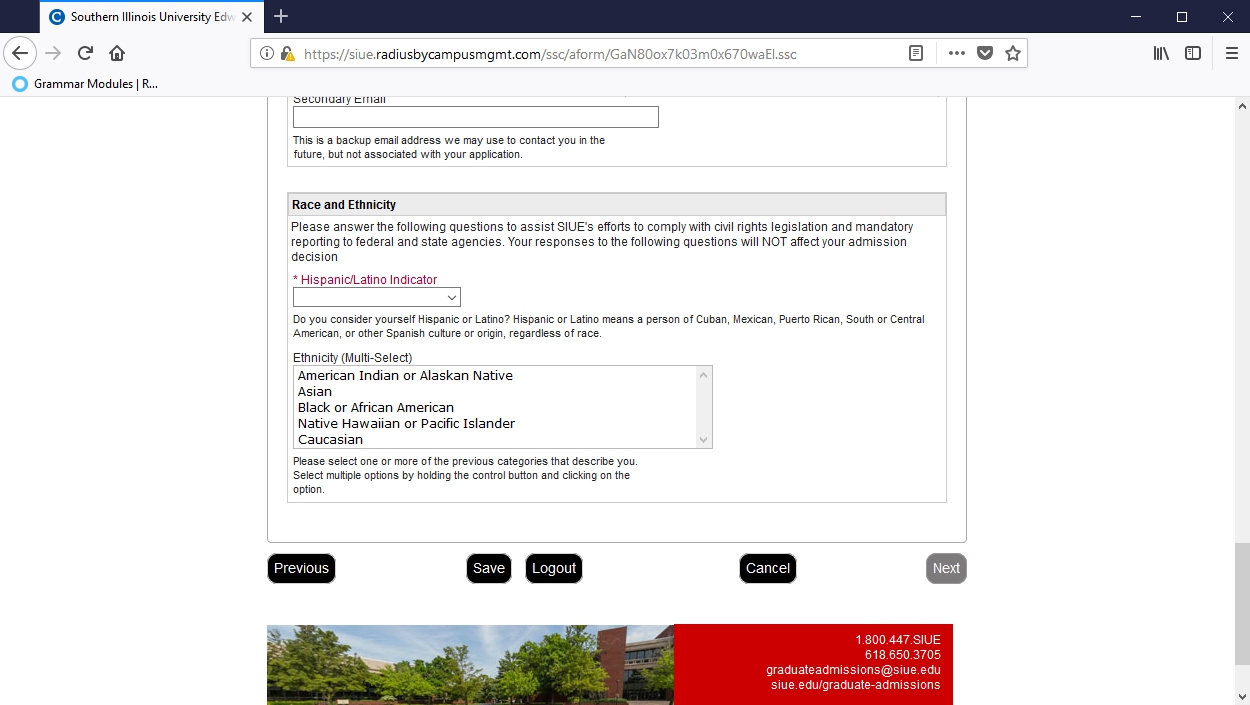
Task: Select Black or African American option
Action: point(376,408)
